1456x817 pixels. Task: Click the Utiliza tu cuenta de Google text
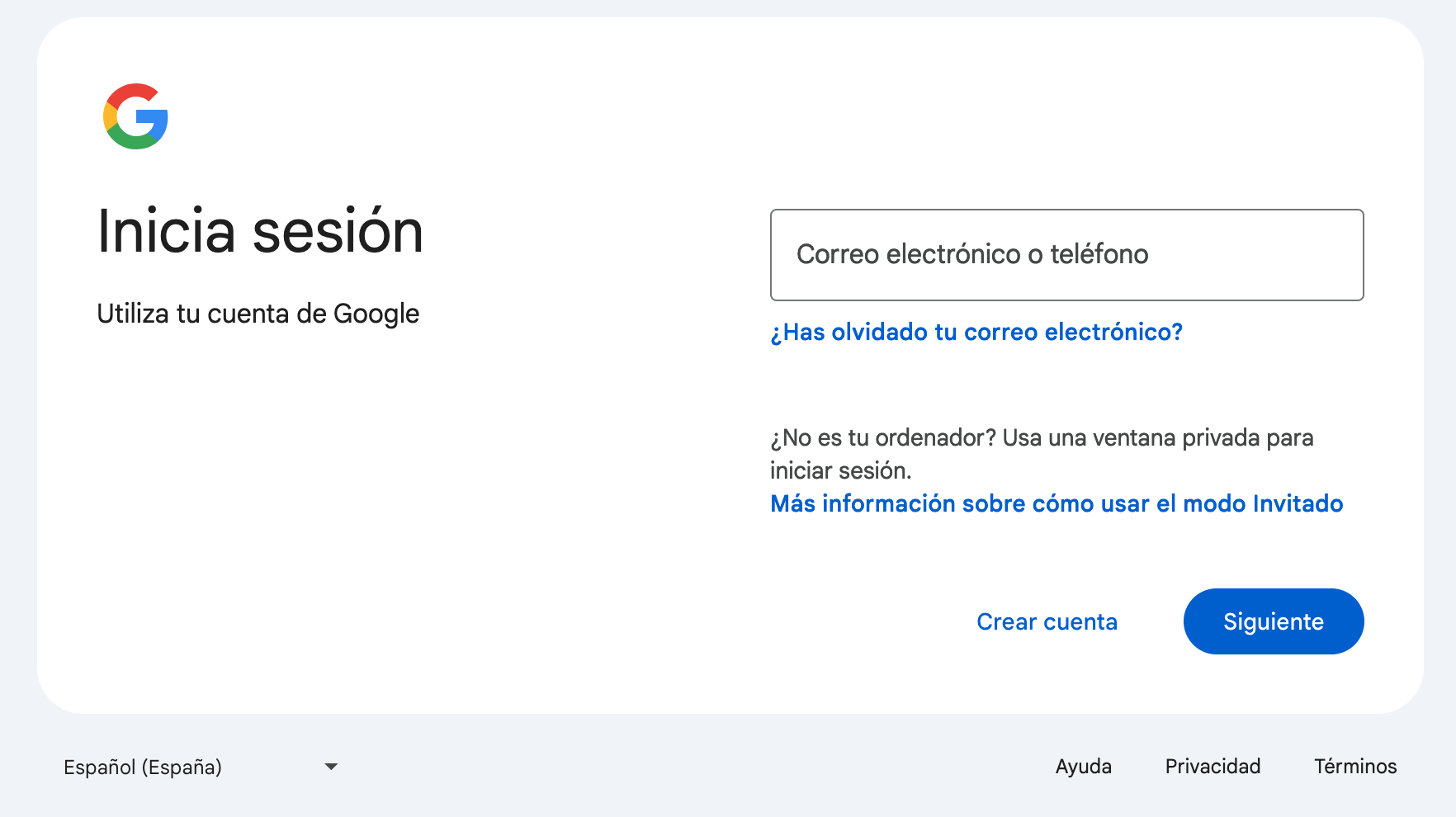coord(258,314)
